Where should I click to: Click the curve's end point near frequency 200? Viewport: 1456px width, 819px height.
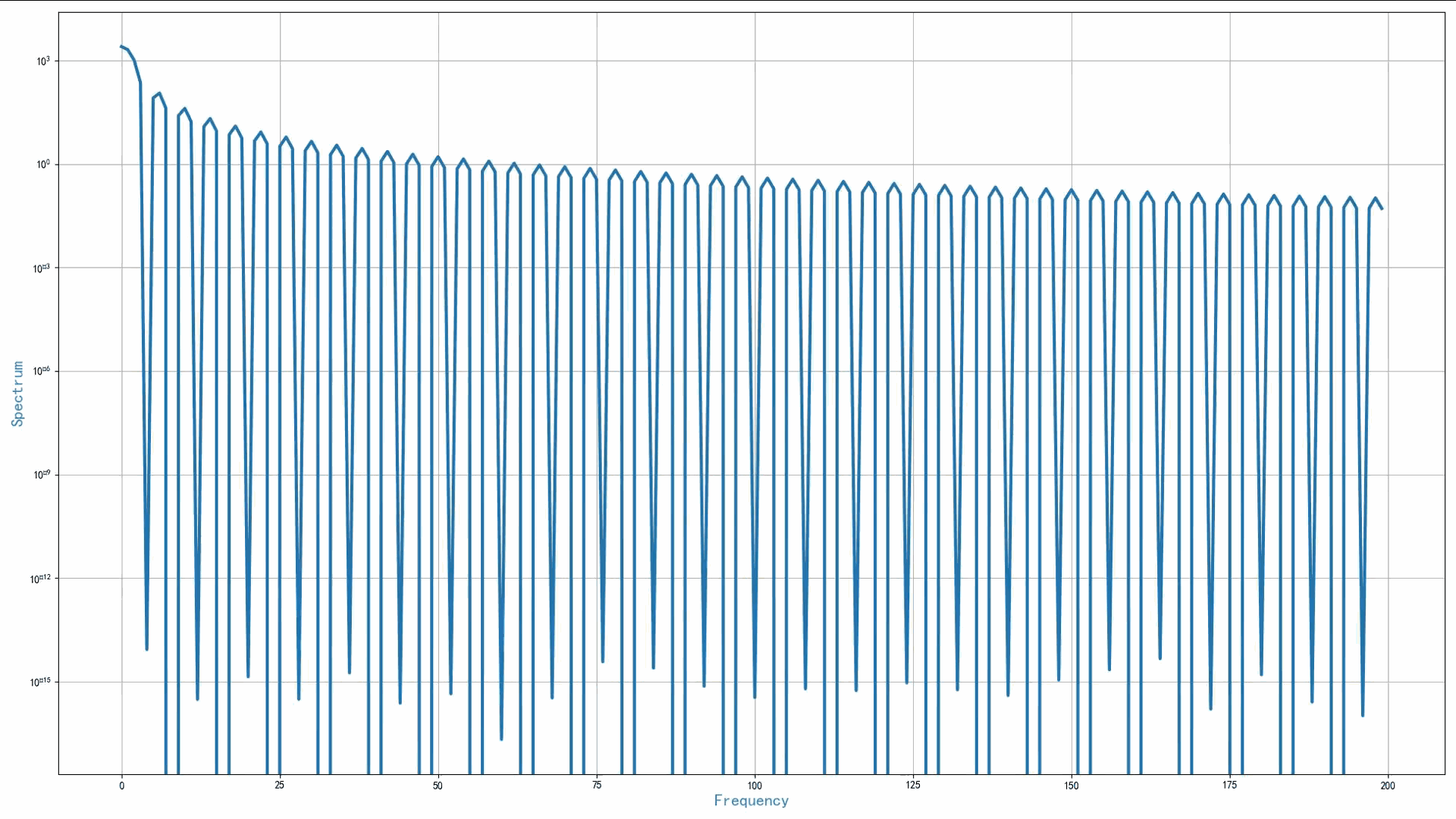click(1382, 209)
